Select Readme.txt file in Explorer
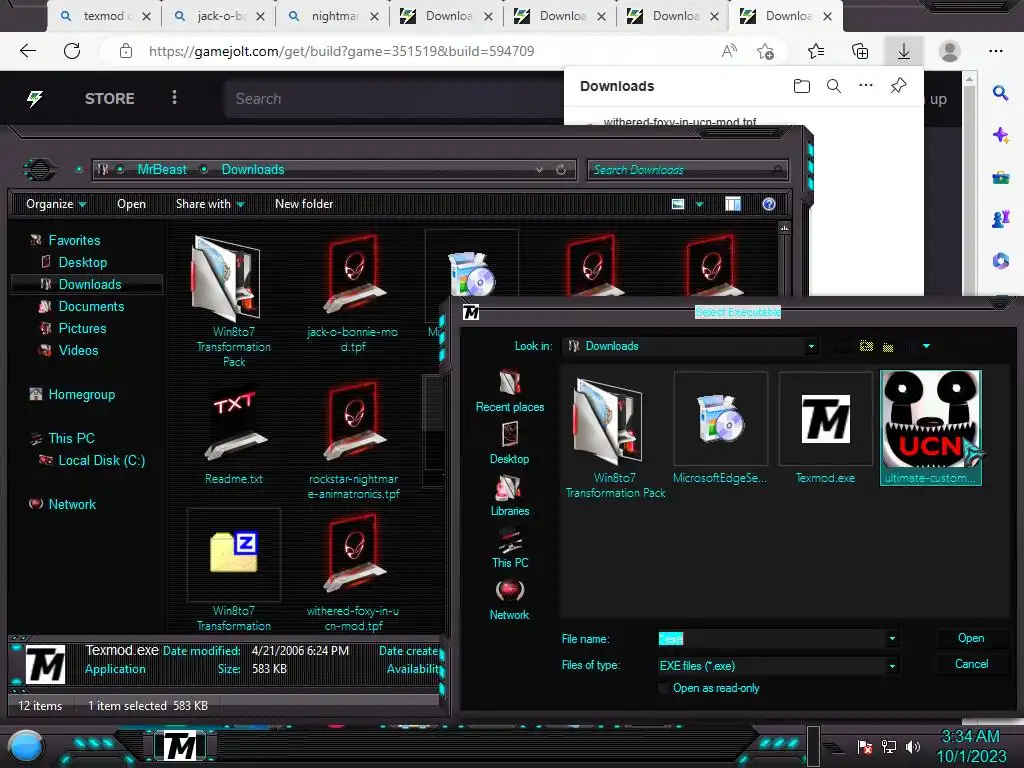The image size is (1024, 768). click(x=234, y=434)
